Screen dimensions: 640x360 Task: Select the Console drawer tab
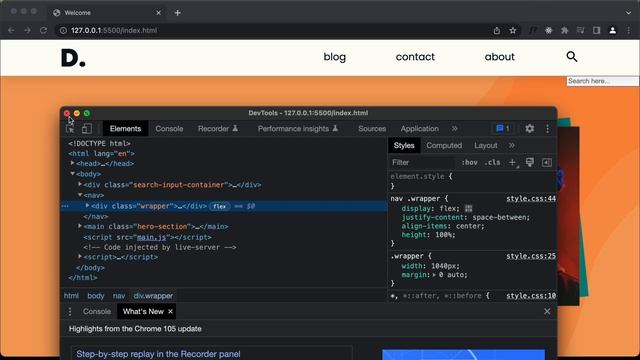97,311
